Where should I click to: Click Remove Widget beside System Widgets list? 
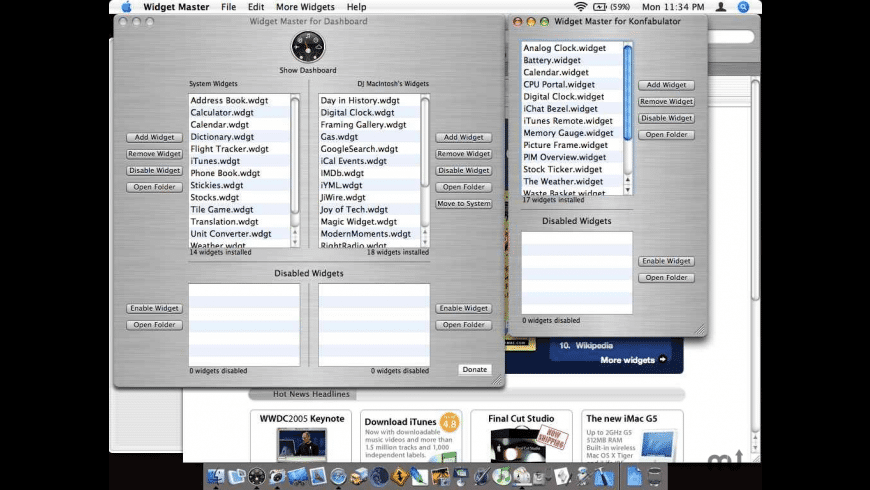click(154, 154)
